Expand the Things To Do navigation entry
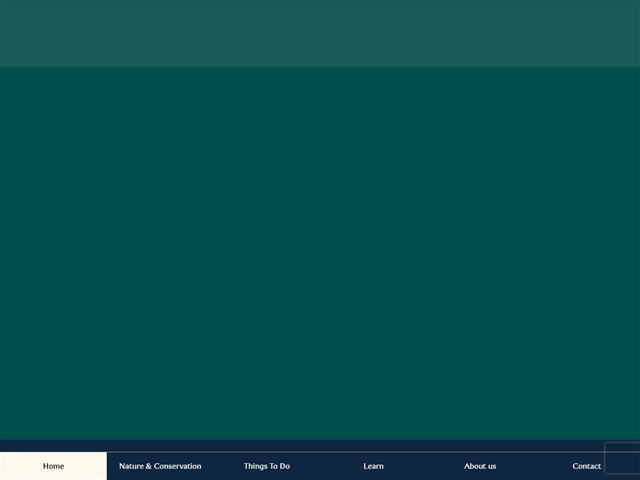 pos(267,466)
